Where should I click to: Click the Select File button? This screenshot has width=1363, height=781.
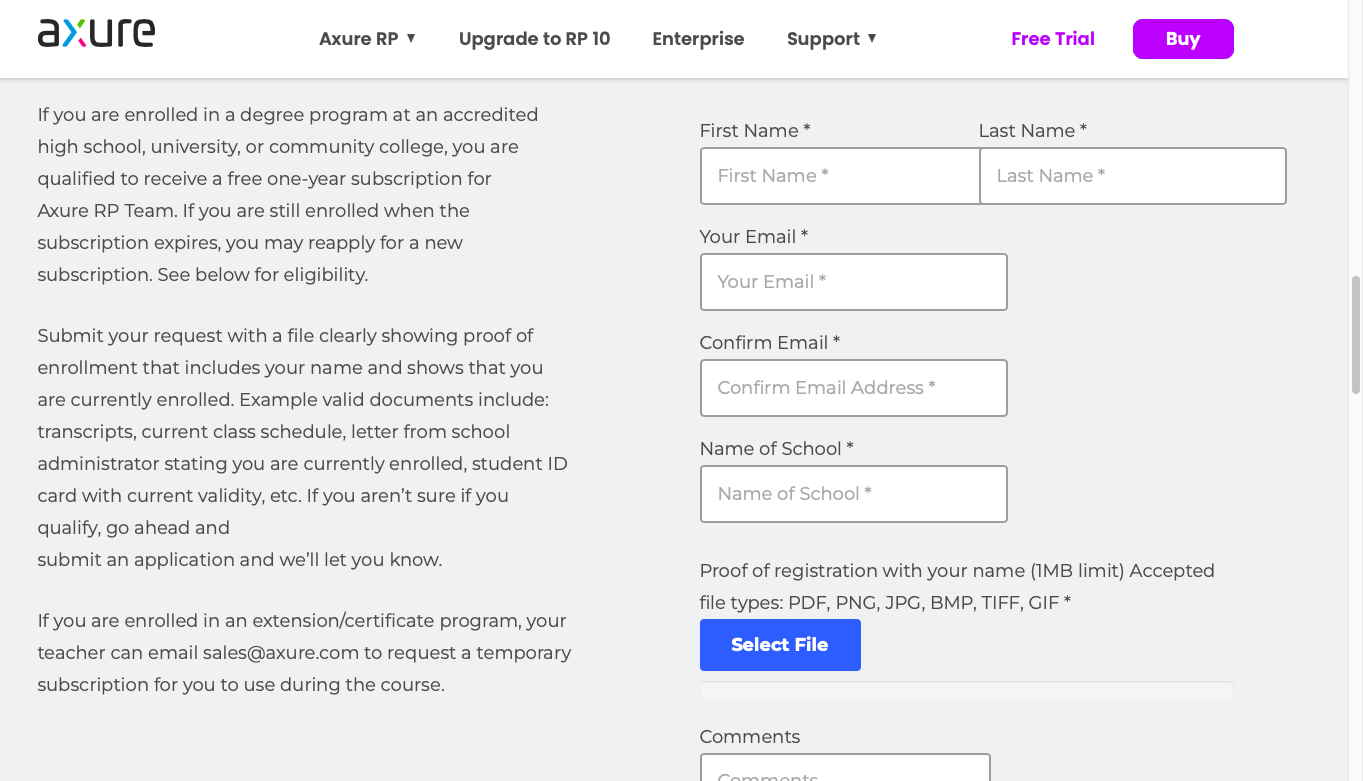(x=780, y=645)
